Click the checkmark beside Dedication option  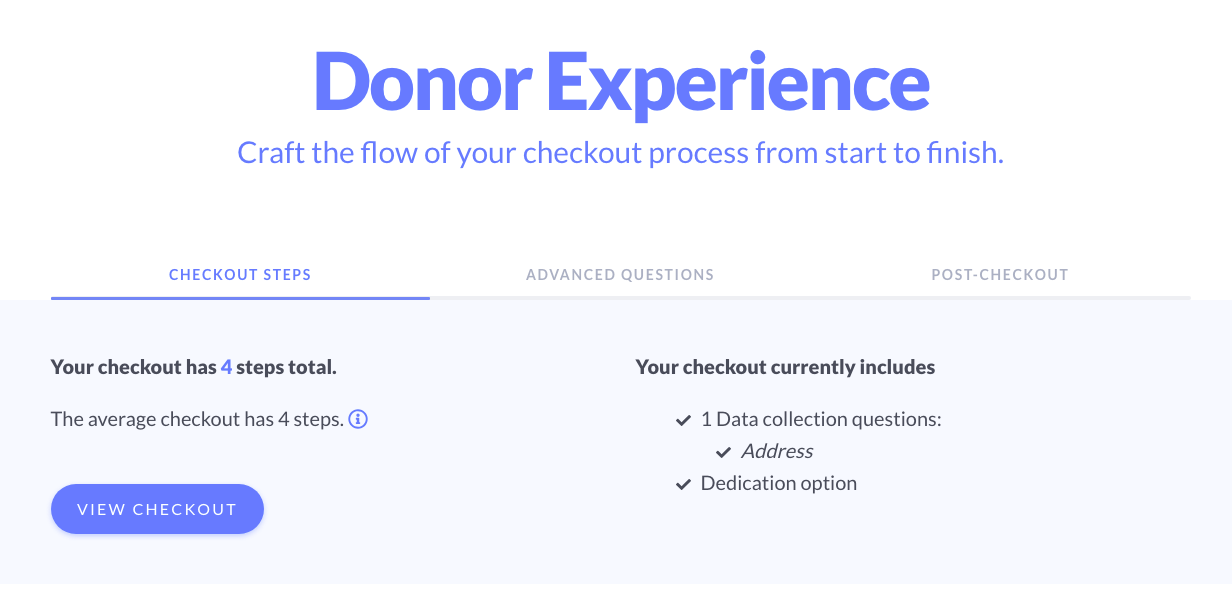684,484
